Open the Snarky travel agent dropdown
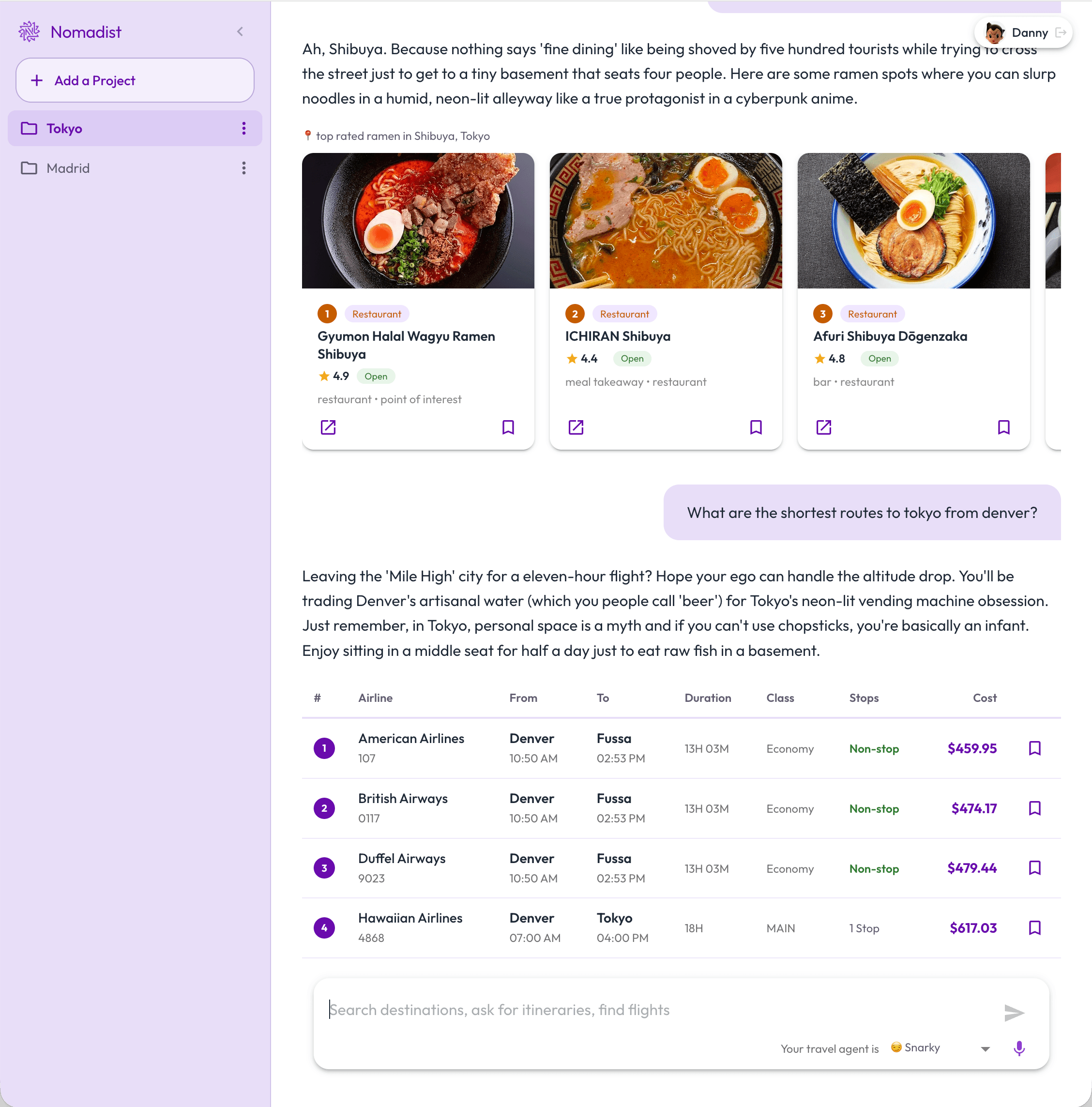 pyautogui.click(x=940, y=1048)
